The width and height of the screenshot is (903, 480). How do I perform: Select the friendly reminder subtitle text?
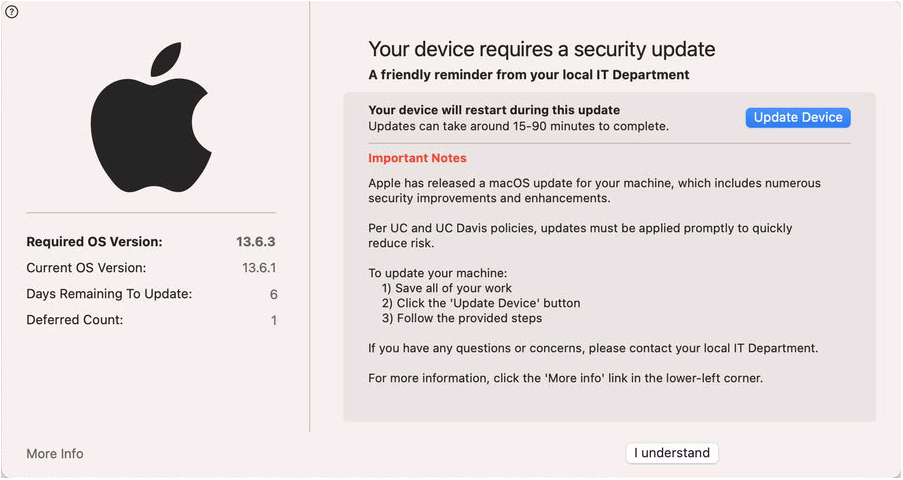coord(528,75)
